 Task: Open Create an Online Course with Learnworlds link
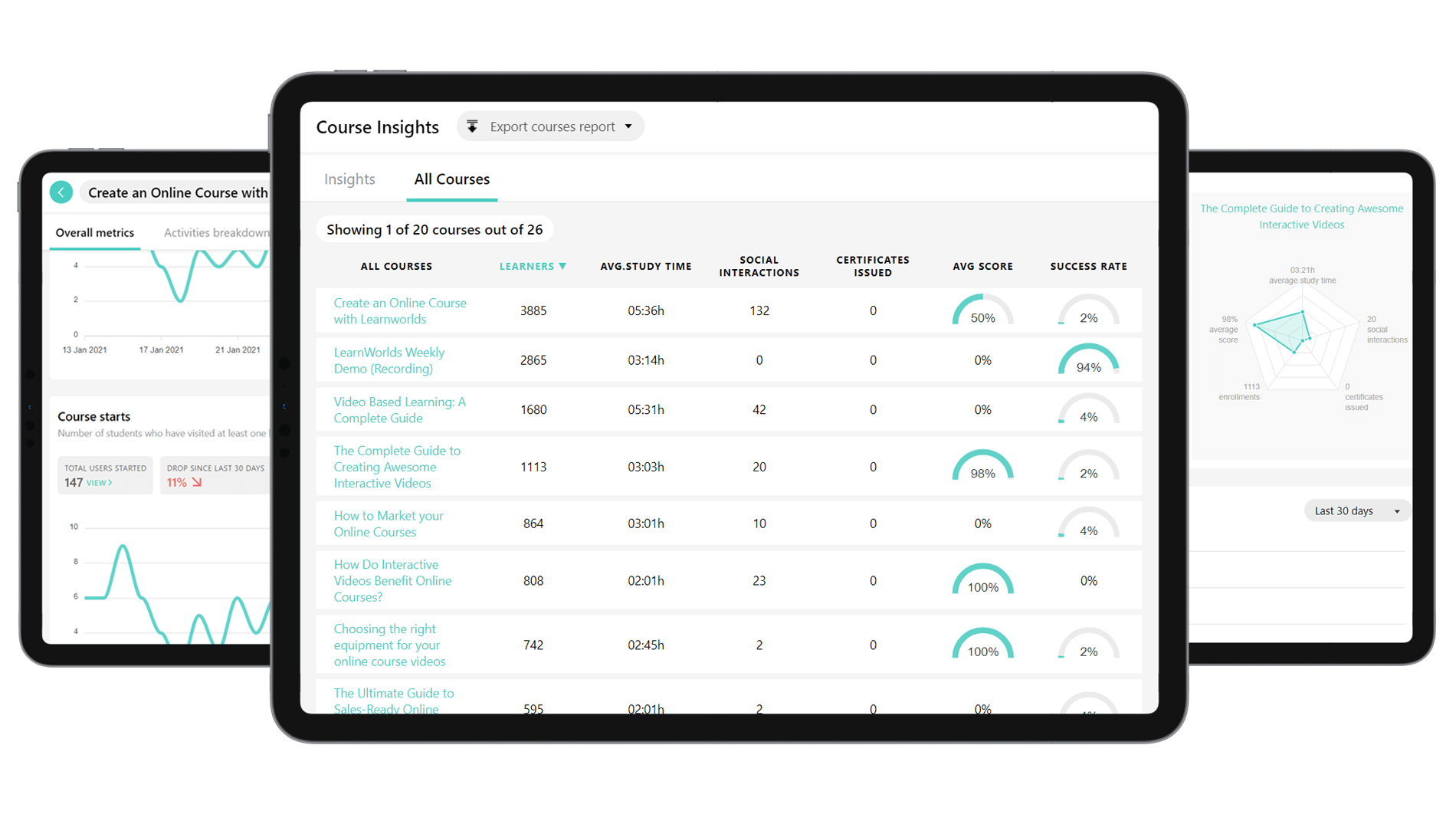tap(400, 311)
